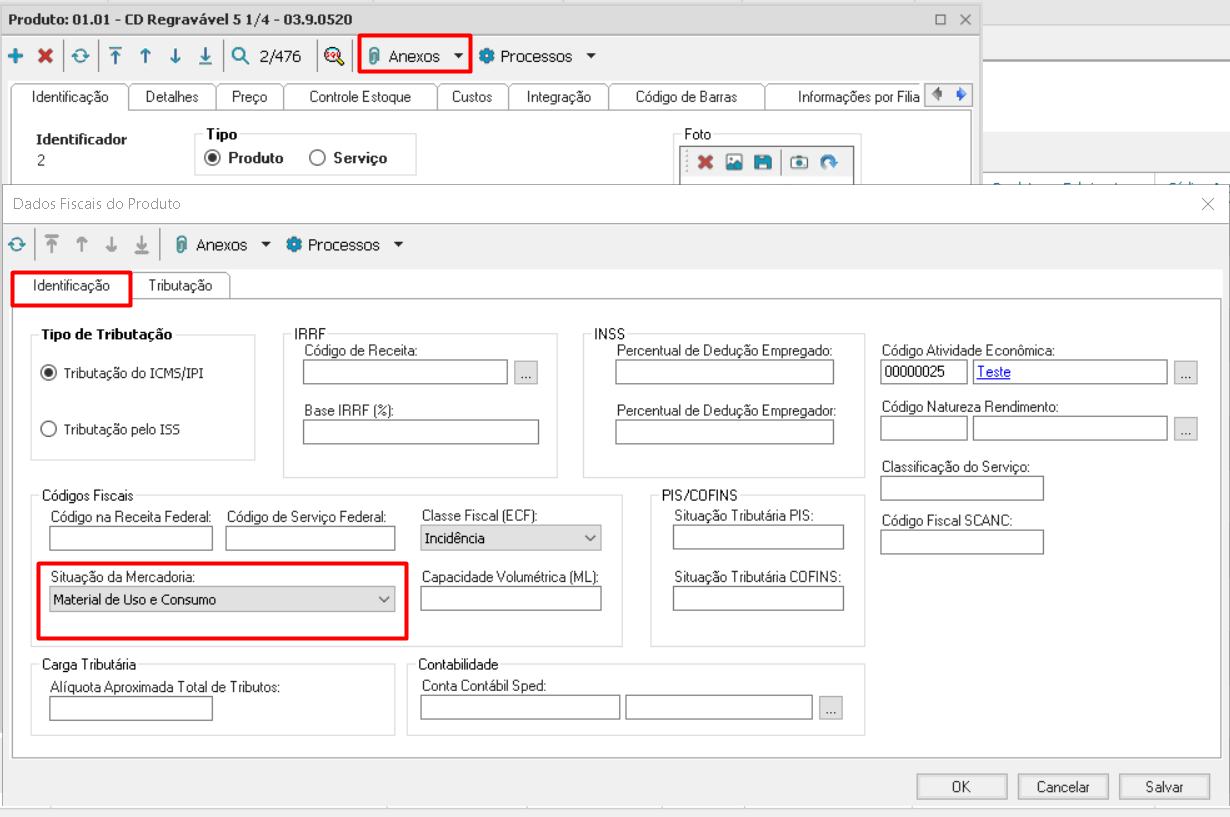This screenshot has height=817, width=1230.
Task: Focus Percentual de Dedução Empregador field
Action: pos(724,432)
